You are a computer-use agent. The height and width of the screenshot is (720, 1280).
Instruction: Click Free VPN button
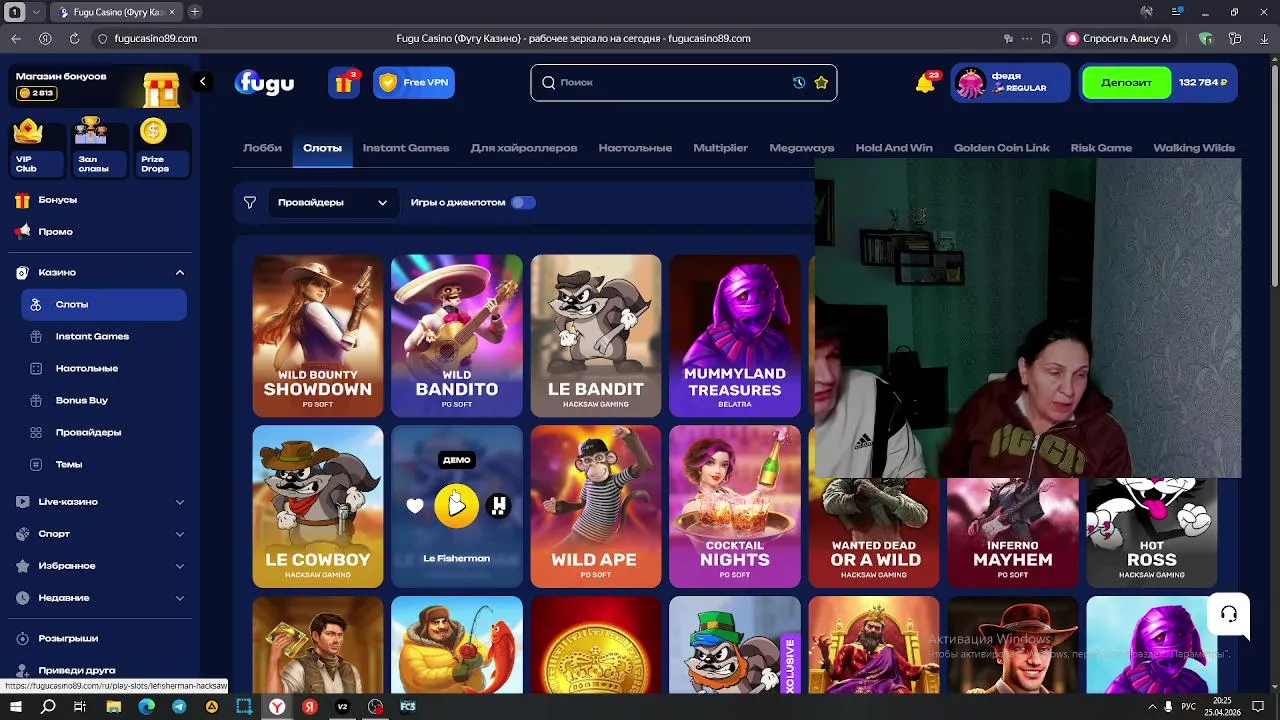414,82
